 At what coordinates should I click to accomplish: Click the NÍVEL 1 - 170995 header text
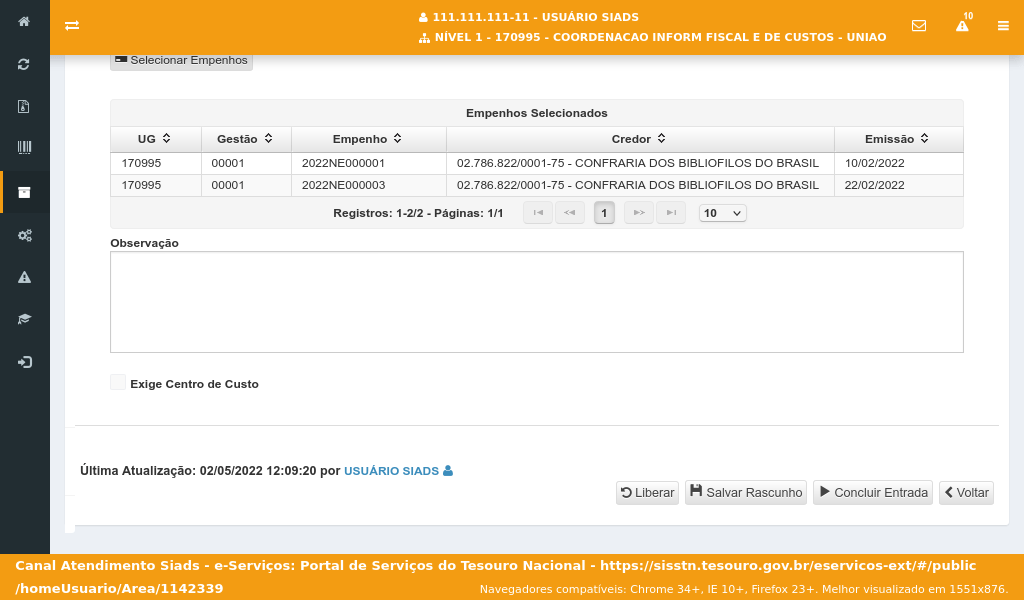coord(660,37)
